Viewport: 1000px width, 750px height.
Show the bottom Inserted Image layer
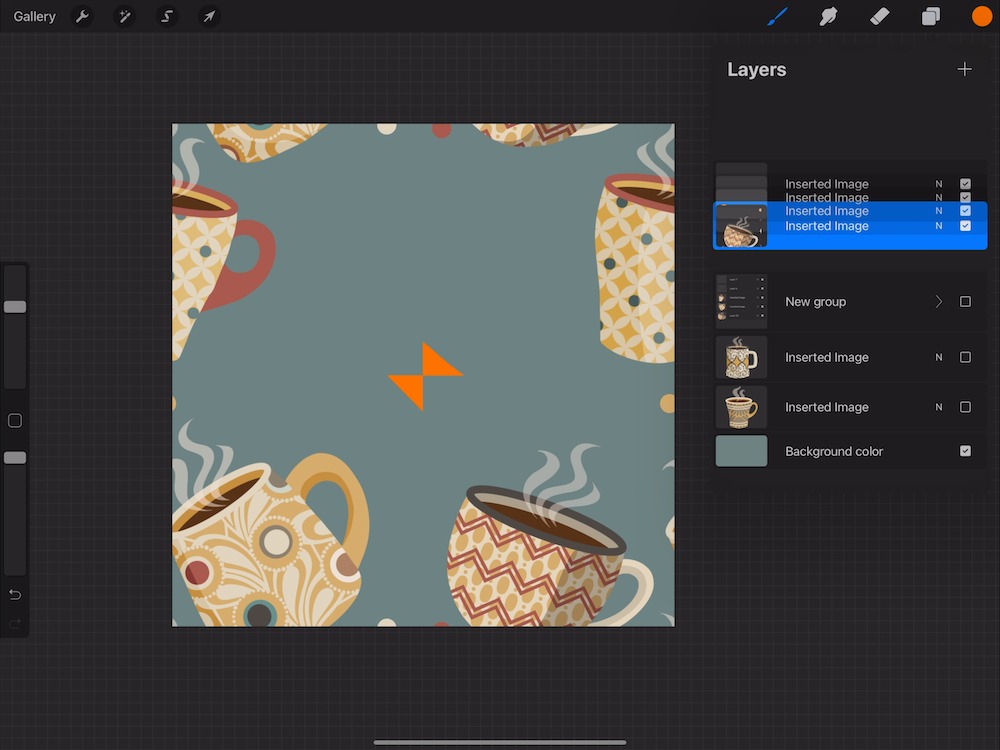965,407
